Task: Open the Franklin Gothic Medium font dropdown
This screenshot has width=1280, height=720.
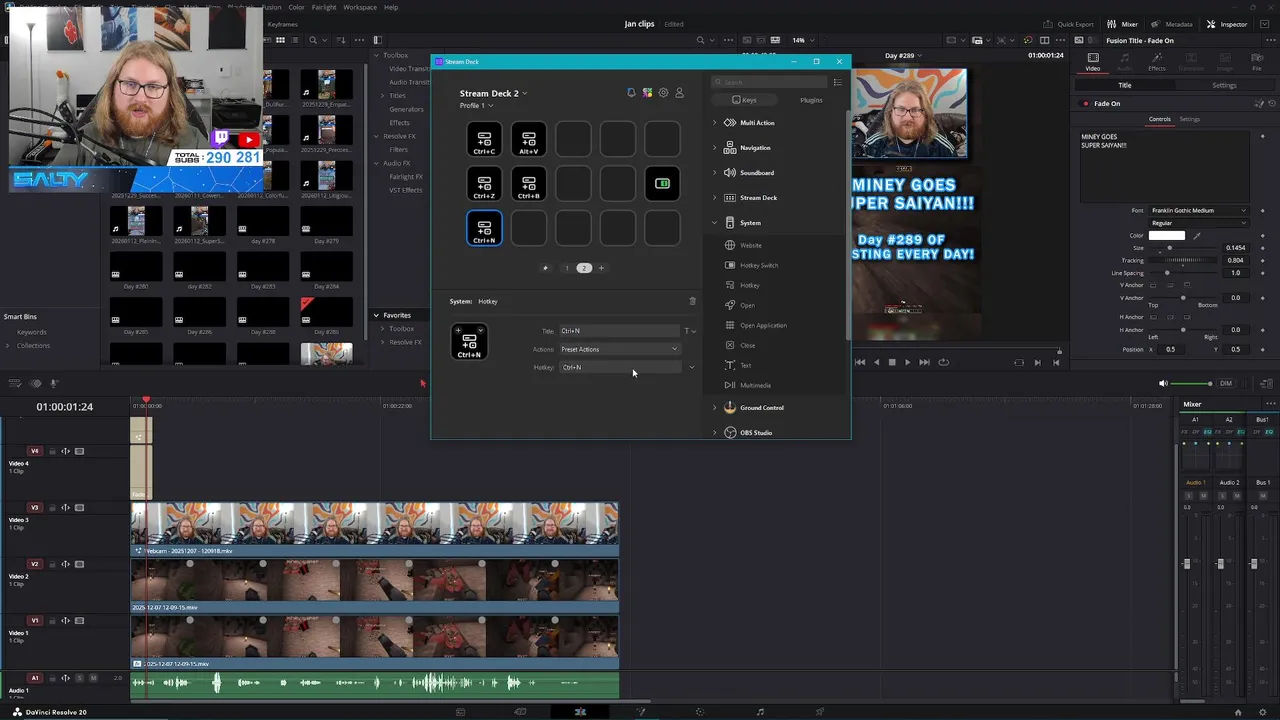Action: point(1198,210)
